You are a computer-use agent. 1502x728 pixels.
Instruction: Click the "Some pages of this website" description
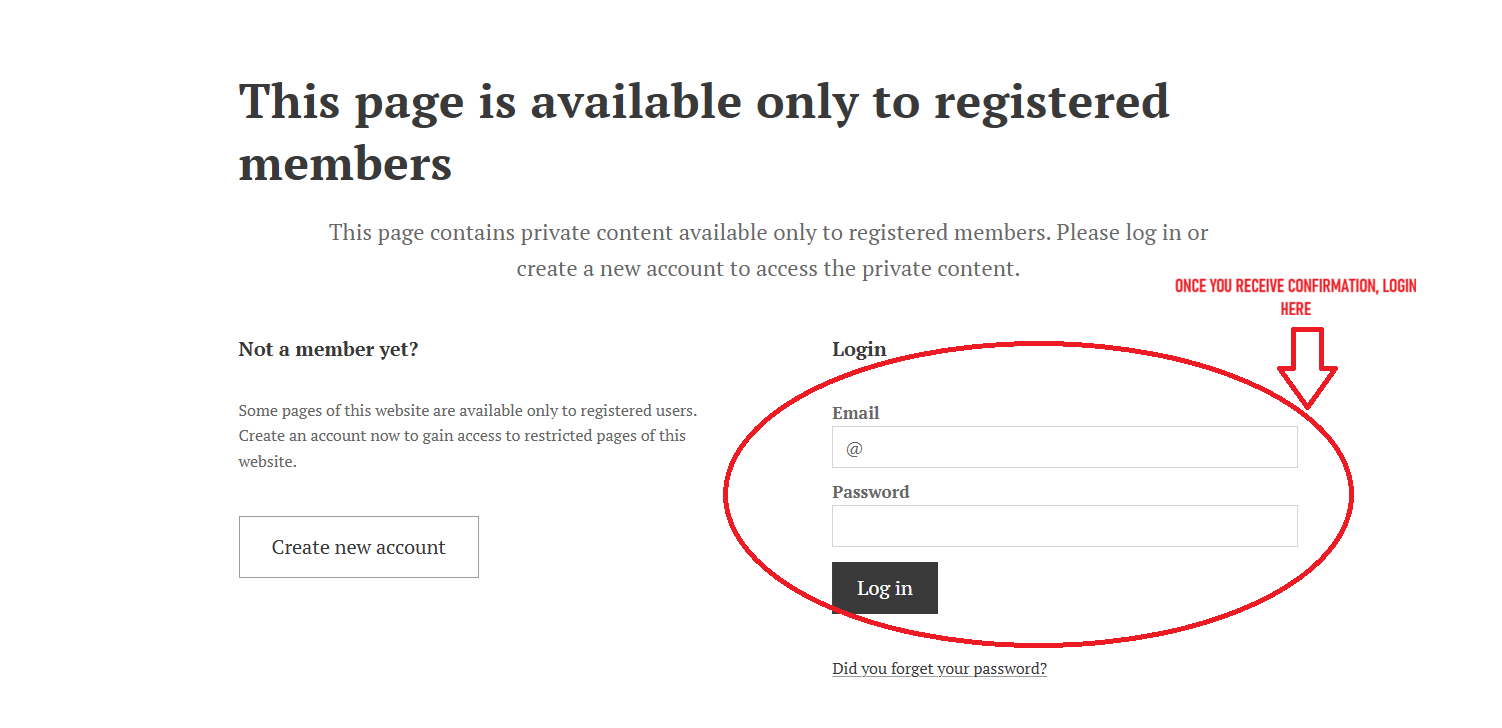coord(467,410)
